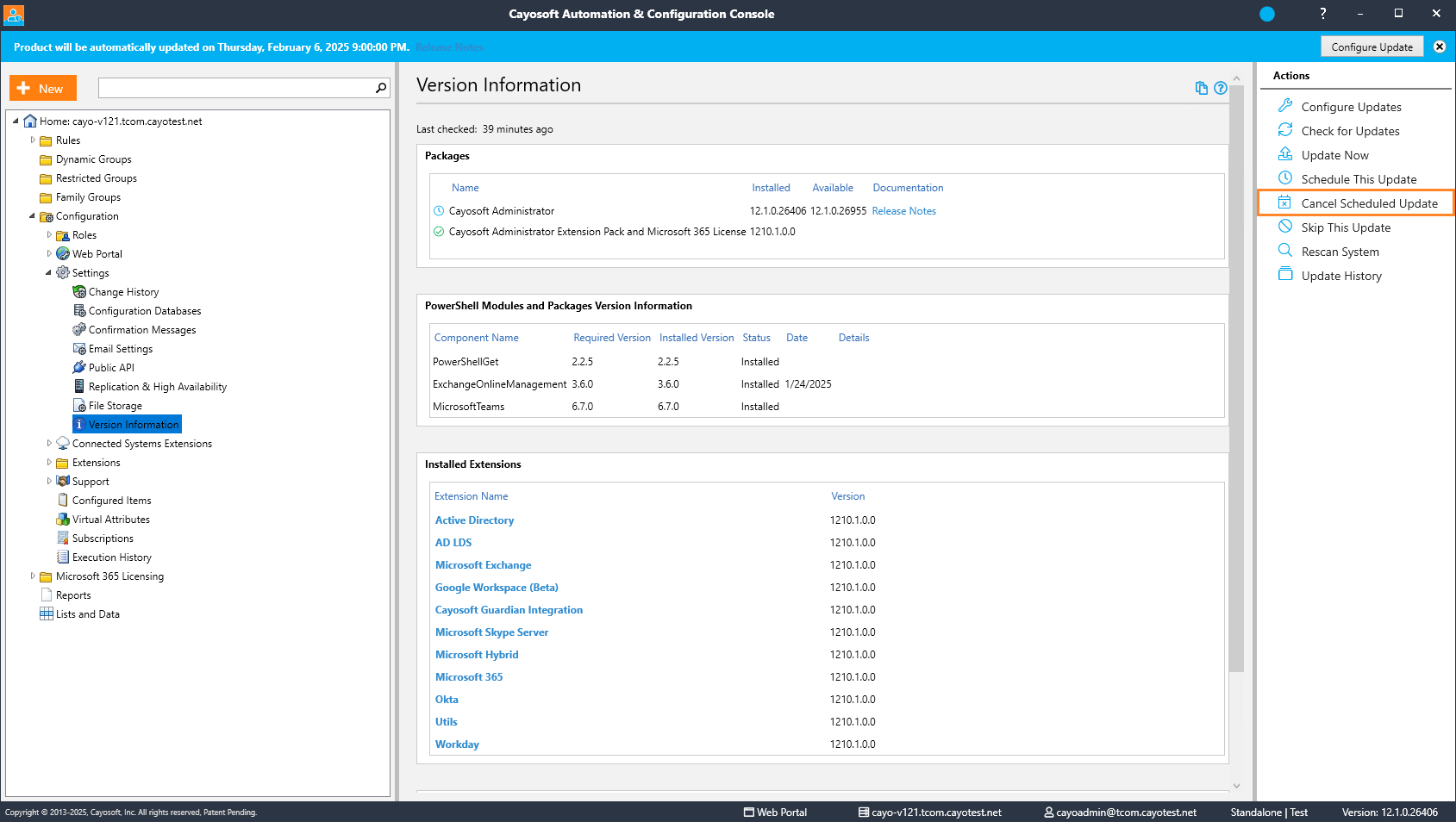
Task: Open help with the question mark icon
Action: [x=1221, y=88]
